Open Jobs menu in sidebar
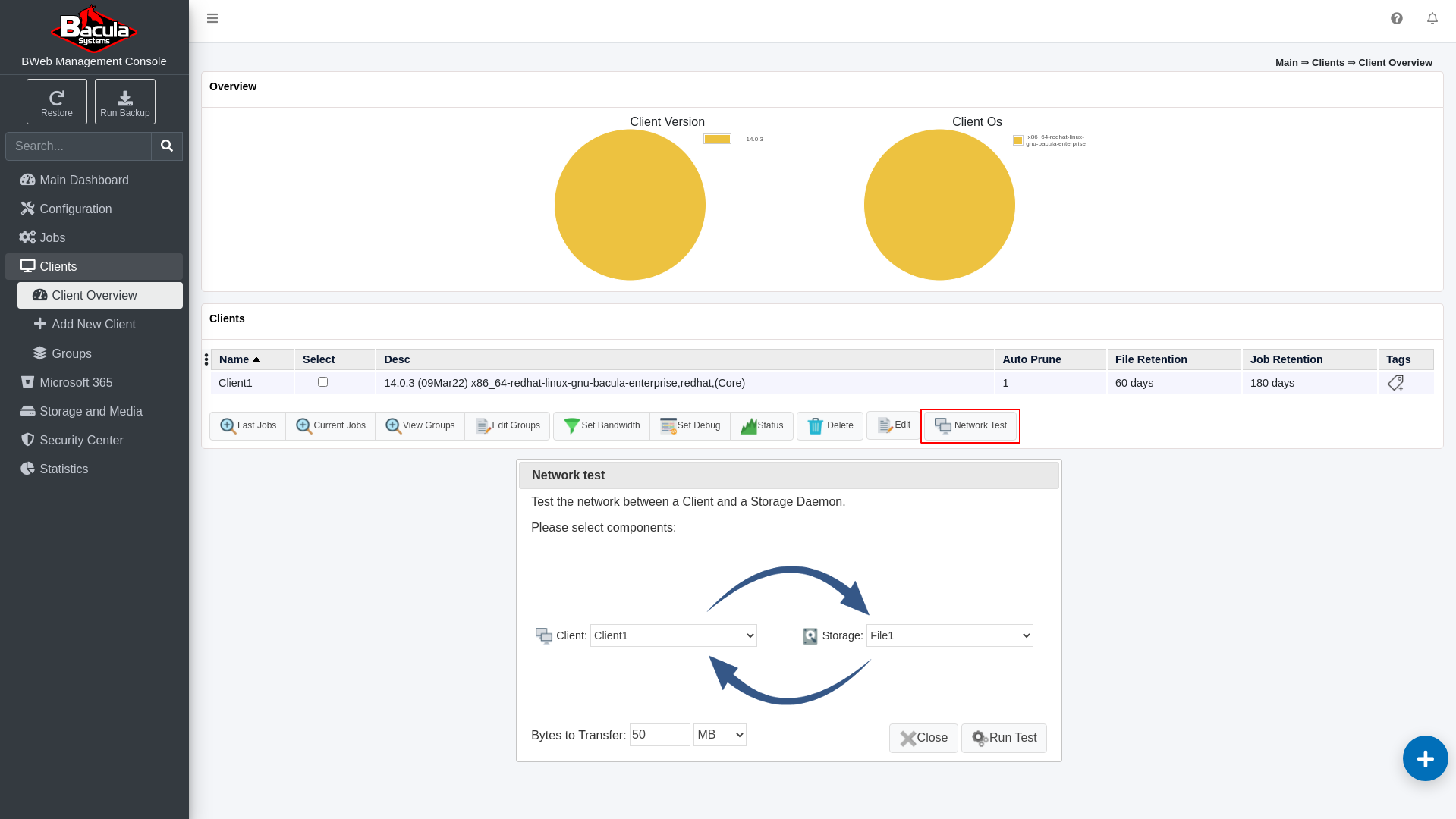 pos(94,237)
